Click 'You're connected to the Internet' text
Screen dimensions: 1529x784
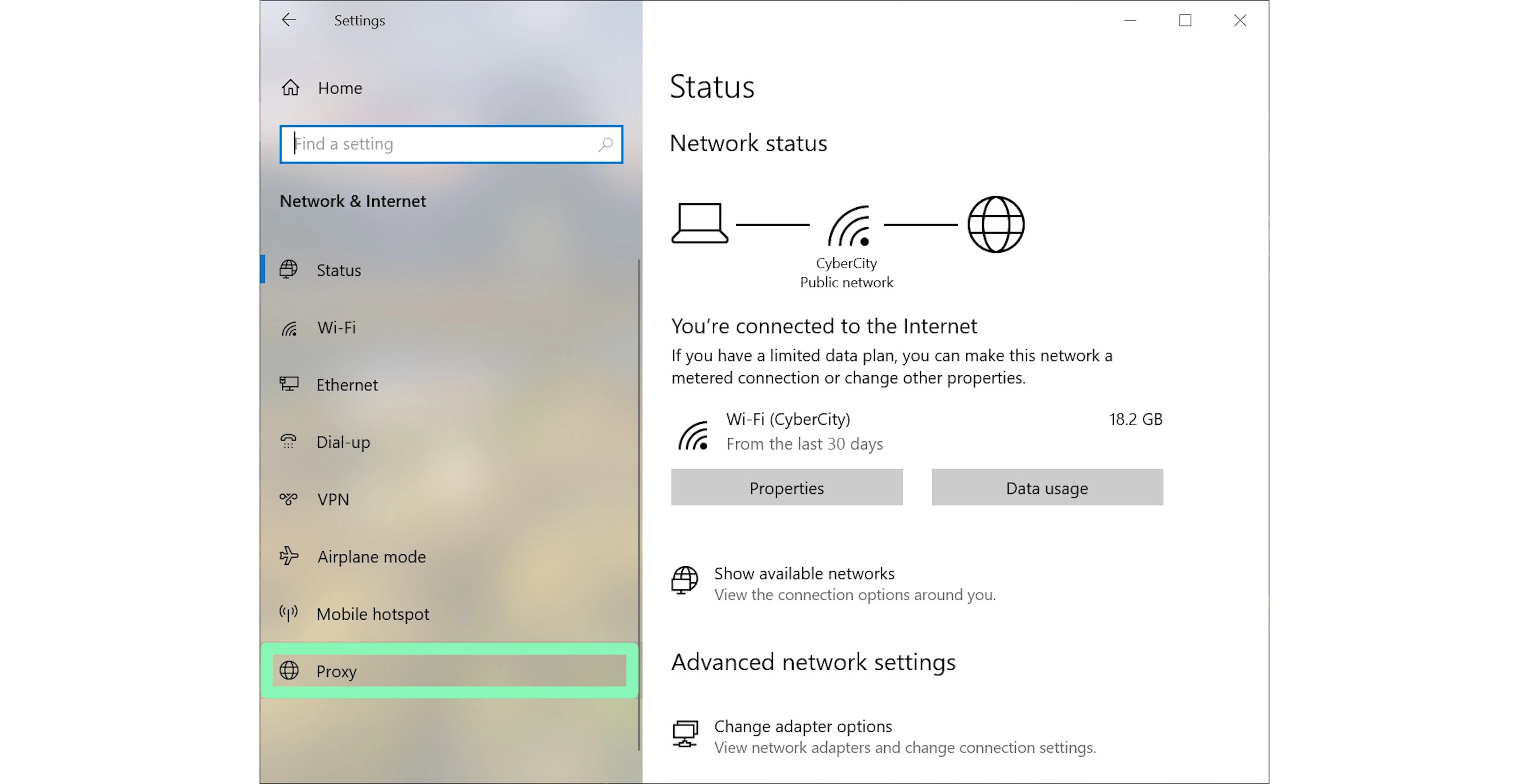tap(824, 326)
